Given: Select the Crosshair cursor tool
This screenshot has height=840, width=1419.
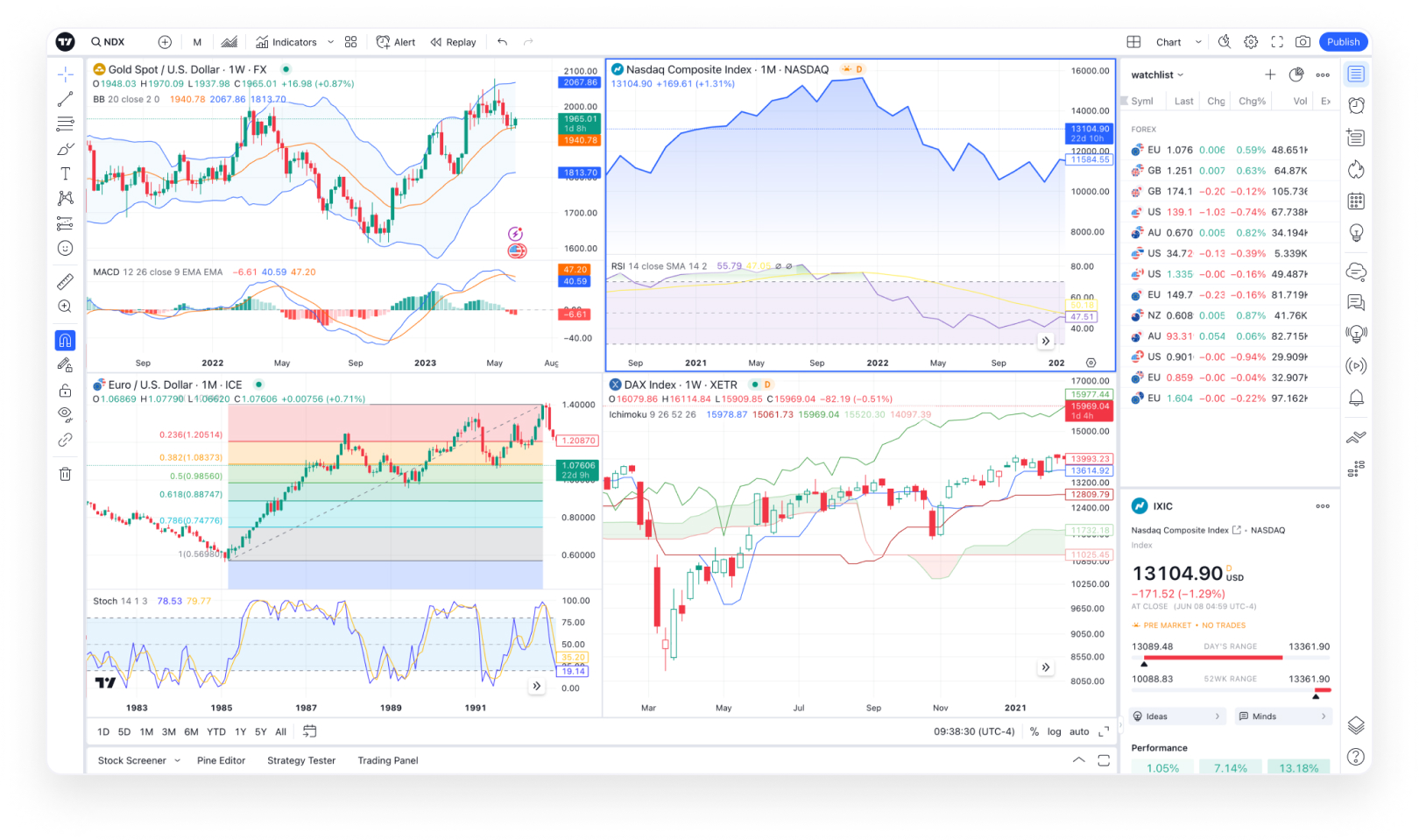Looking at the screenshot, I should pos(64,74).
